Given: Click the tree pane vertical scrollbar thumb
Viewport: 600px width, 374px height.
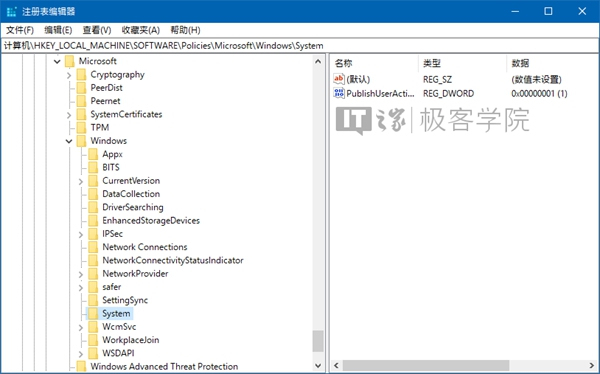Looking at the screenshot, I should 318,341.
